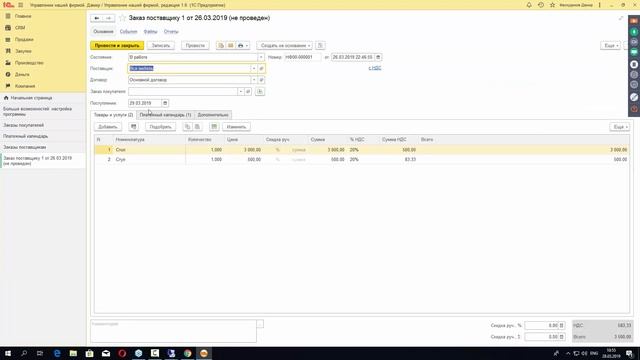
Task: Switch to the Файлы tab
Action: pyautogui.click(x=150, y=31)
